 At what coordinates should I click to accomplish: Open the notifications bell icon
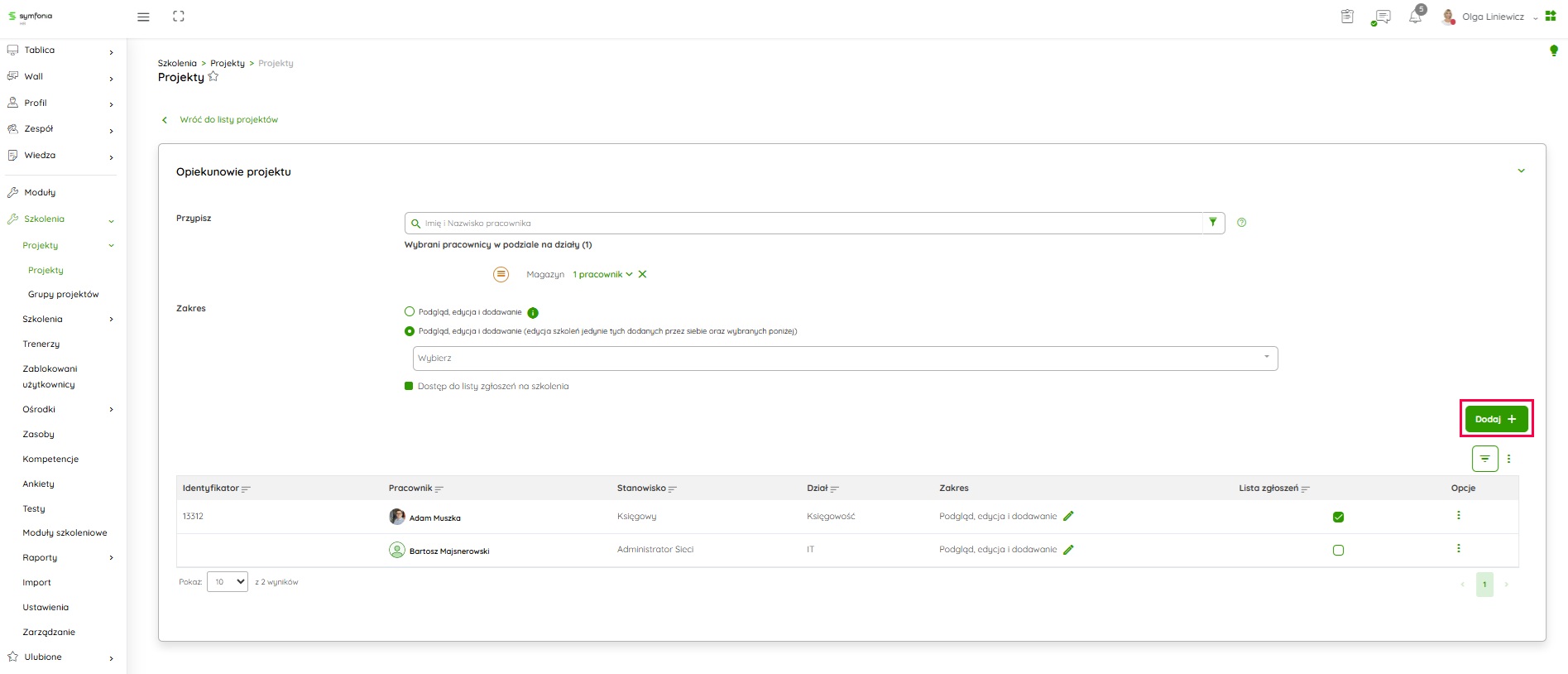click(1415, 17)
